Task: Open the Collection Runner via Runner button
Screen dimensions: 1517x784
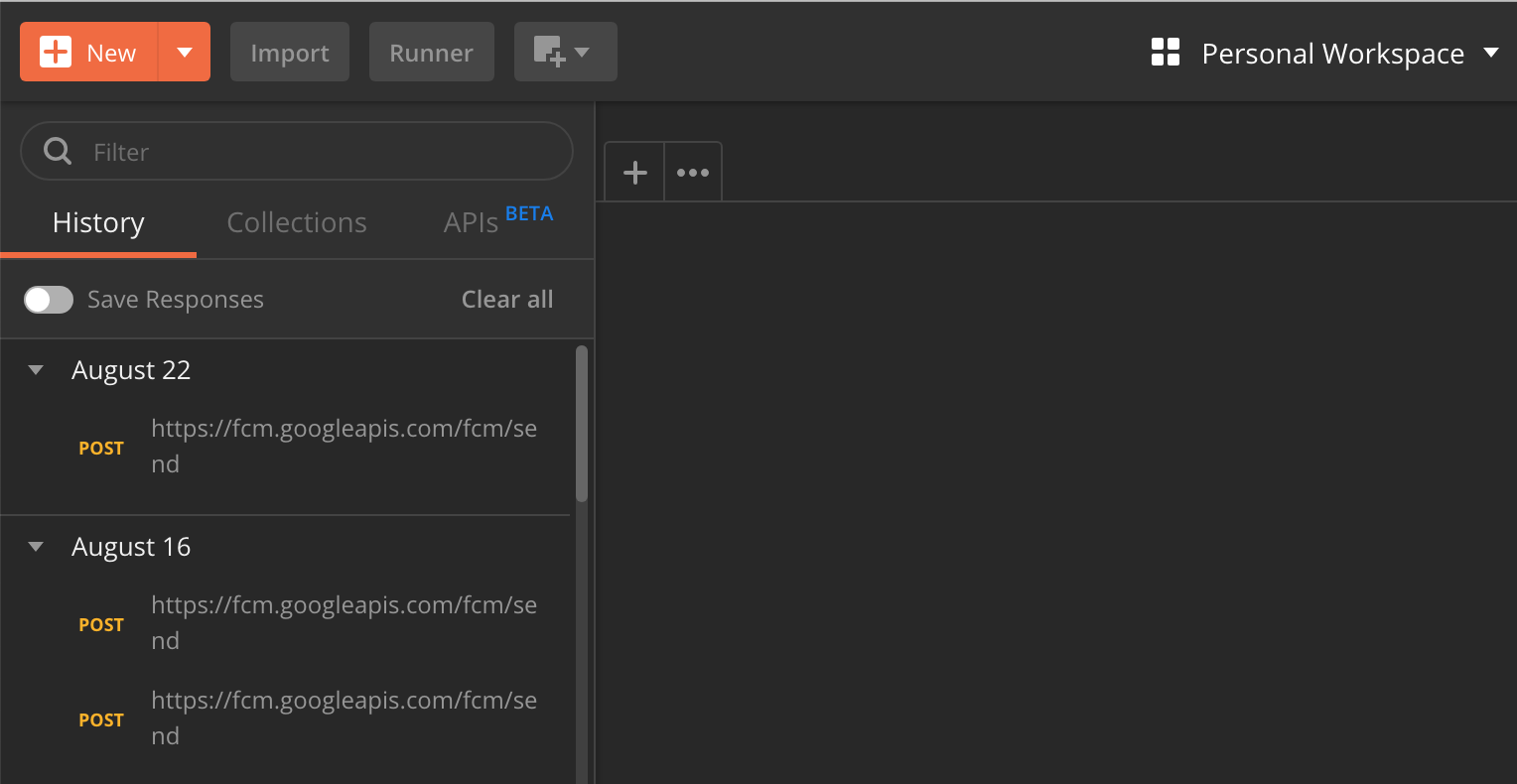Action: (431, 52)
